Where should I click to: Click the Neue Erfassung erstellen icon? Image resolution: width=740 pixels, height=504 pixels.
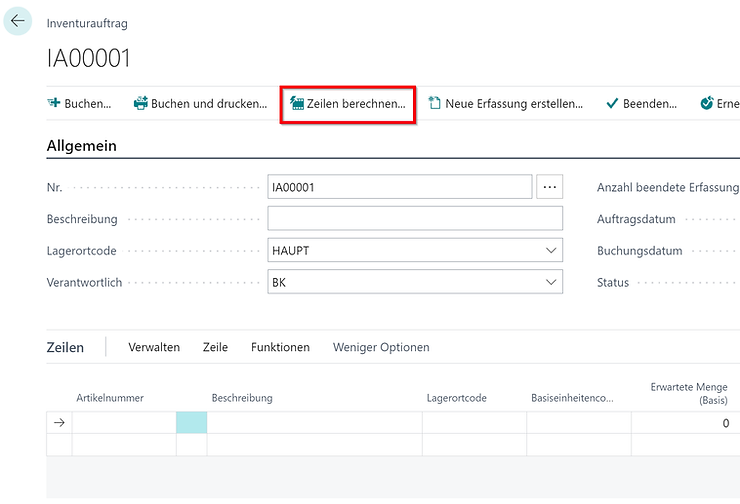(x=434, y=103)
